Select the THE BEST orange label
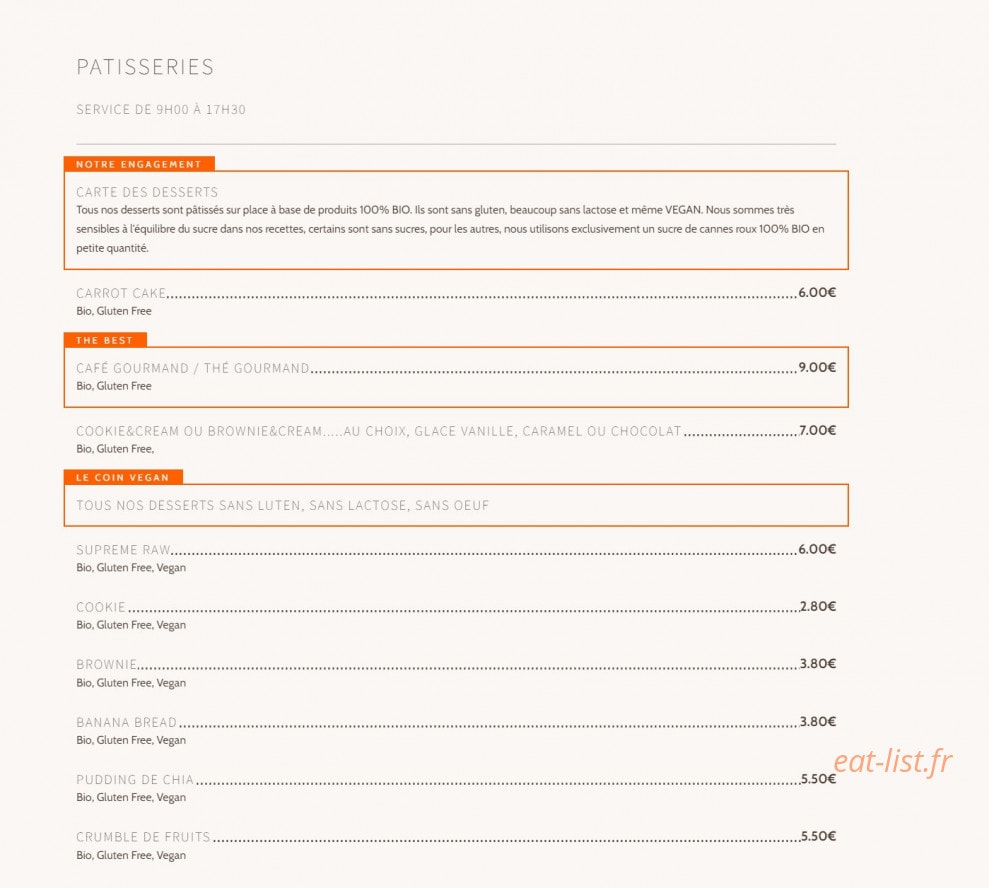 pos(105,340)
